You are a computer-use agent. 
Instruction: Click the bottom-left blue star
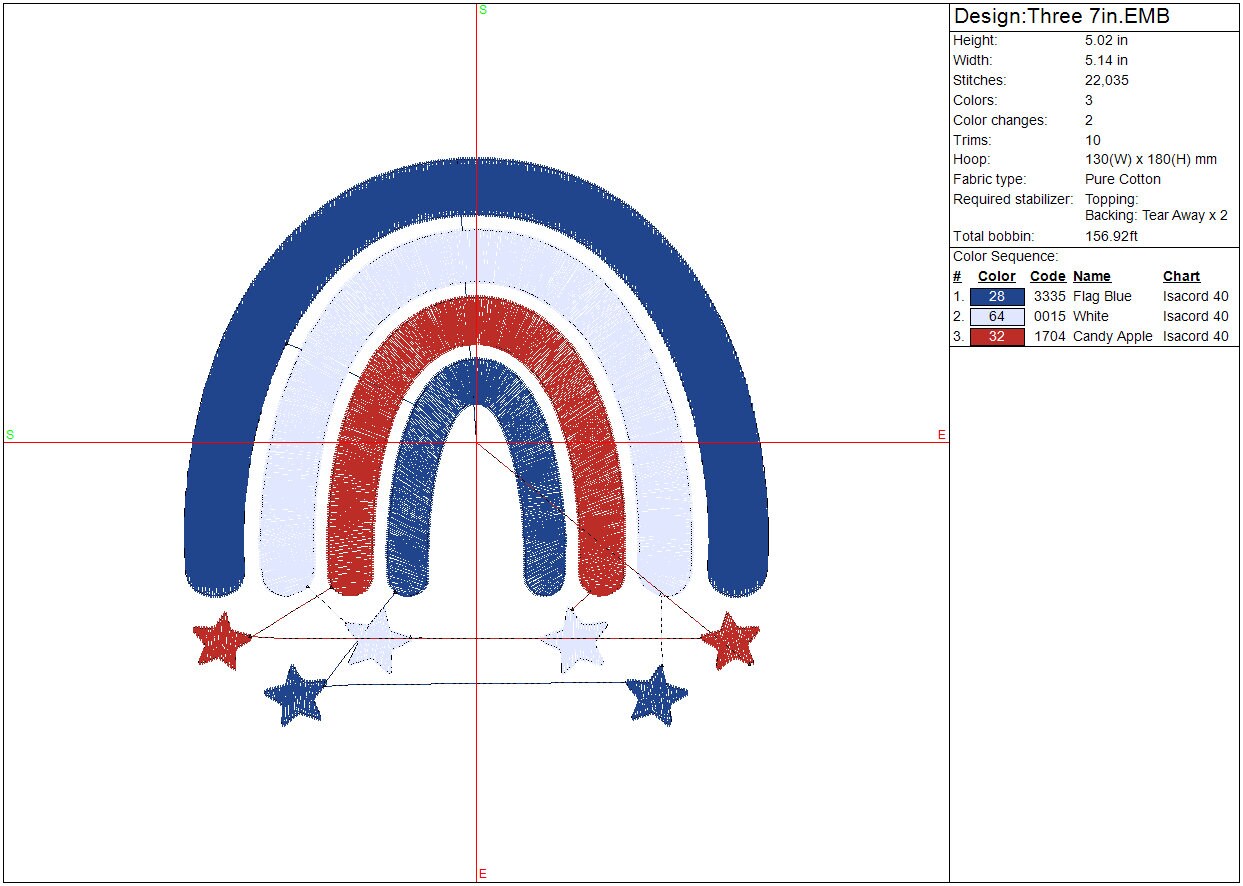296,694
